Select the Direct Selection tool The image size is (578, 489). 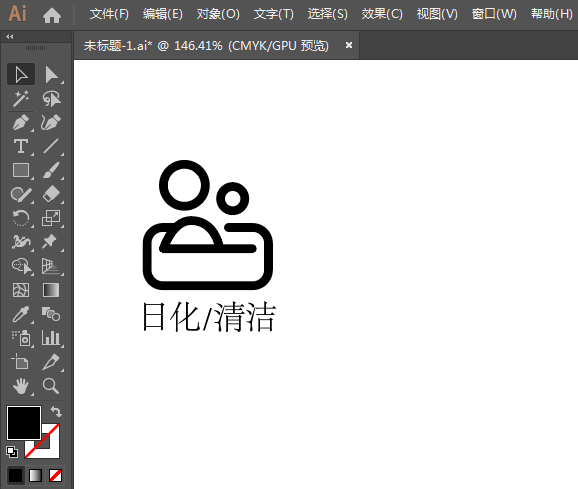point(51,74)
